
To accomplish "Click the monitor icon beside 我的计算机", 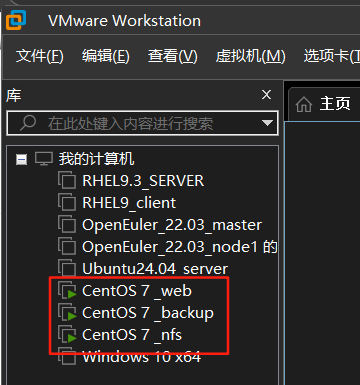I will [x=44, y=159].
